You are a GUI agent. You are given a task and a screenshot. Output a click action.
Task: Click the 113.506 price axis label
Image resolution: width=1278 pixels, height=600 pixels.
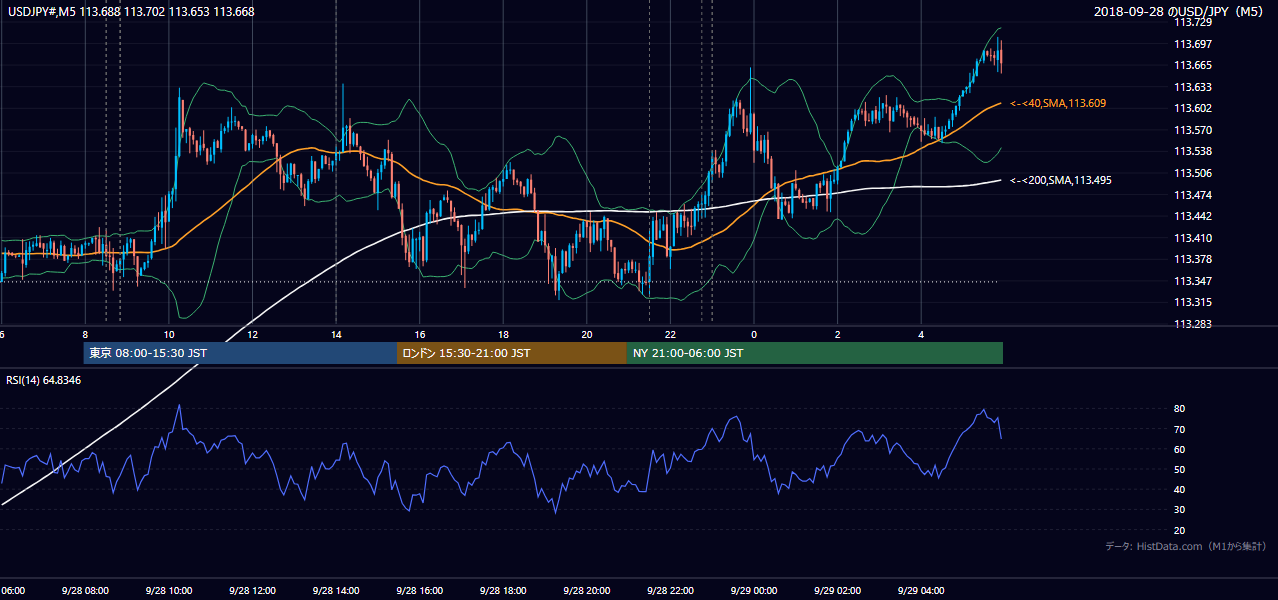click(x=1194, y=173)
